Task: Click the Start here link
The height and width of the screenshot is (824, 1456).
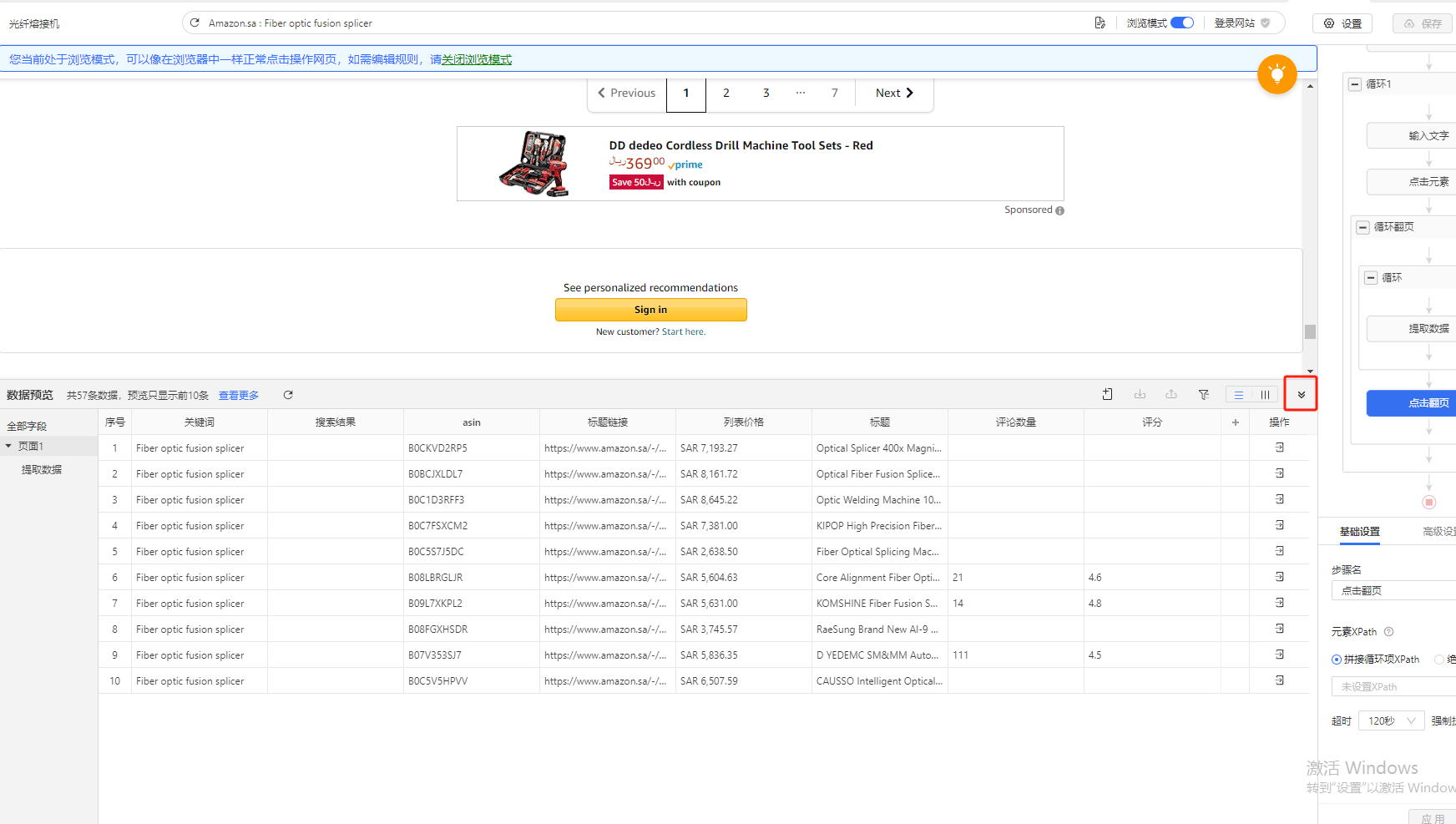Action: coord(684,331)
